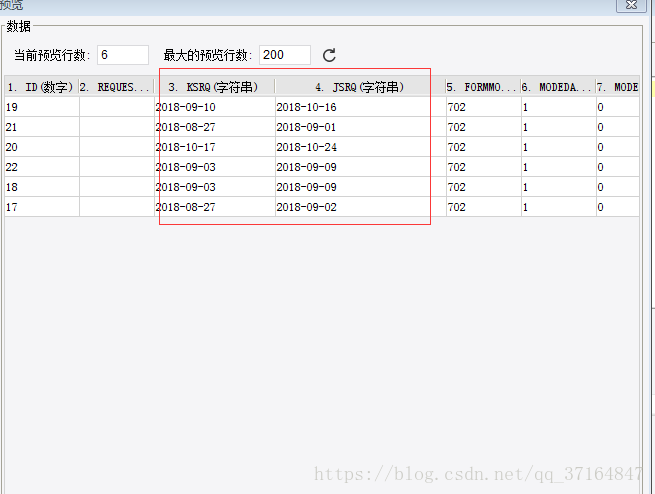Edit the current preview row count field
This screenshot has height=494, width=655.
point(123,55)
